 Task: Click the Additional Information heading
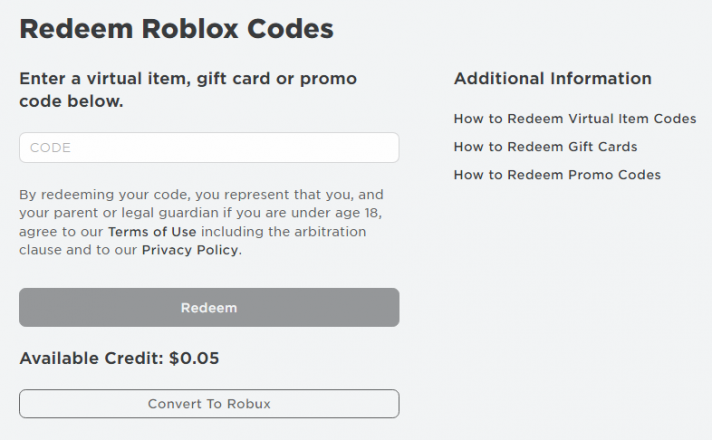click(x=552, y=79)
